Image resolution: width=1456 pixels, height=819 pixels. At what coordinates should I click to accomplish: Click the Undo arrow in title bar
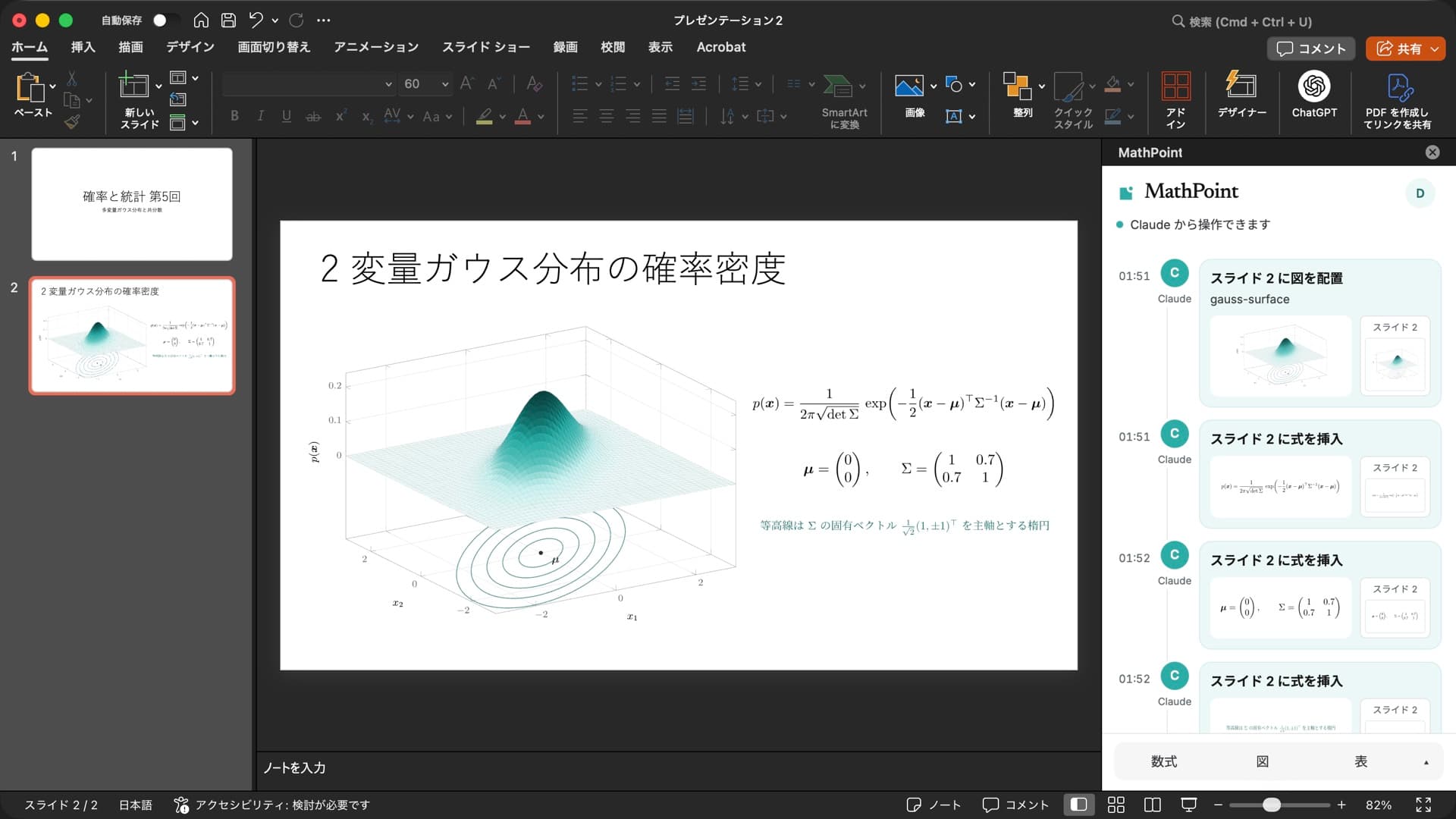256,20
